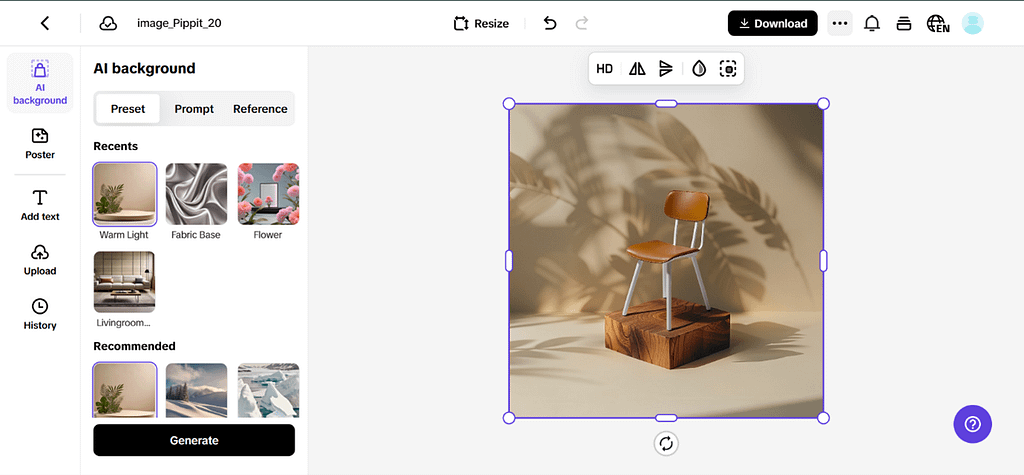The image size is (1024, 475).
Task: Enhance image with the HD icon
Action: click(x=605, y=69)
